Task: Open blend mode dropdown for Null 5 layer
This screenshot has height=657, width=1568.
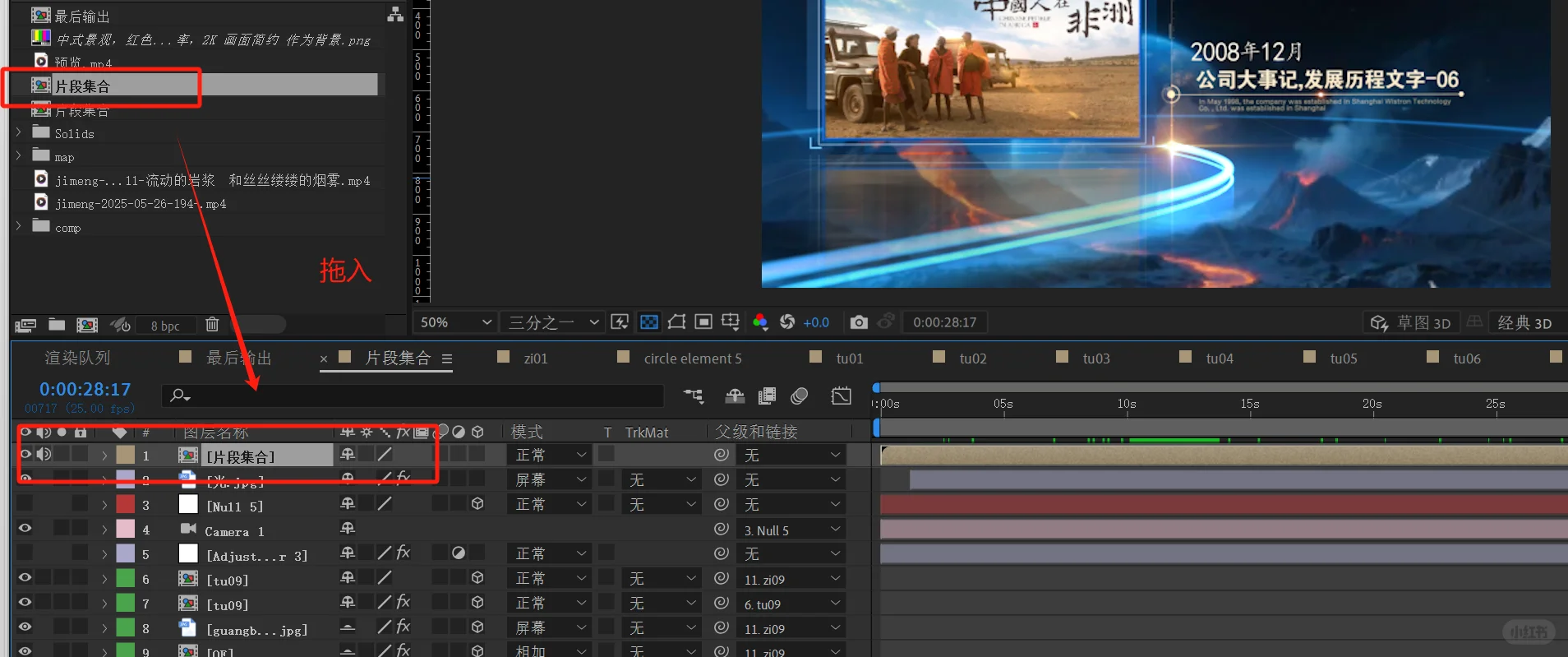Action: (550, 504)
